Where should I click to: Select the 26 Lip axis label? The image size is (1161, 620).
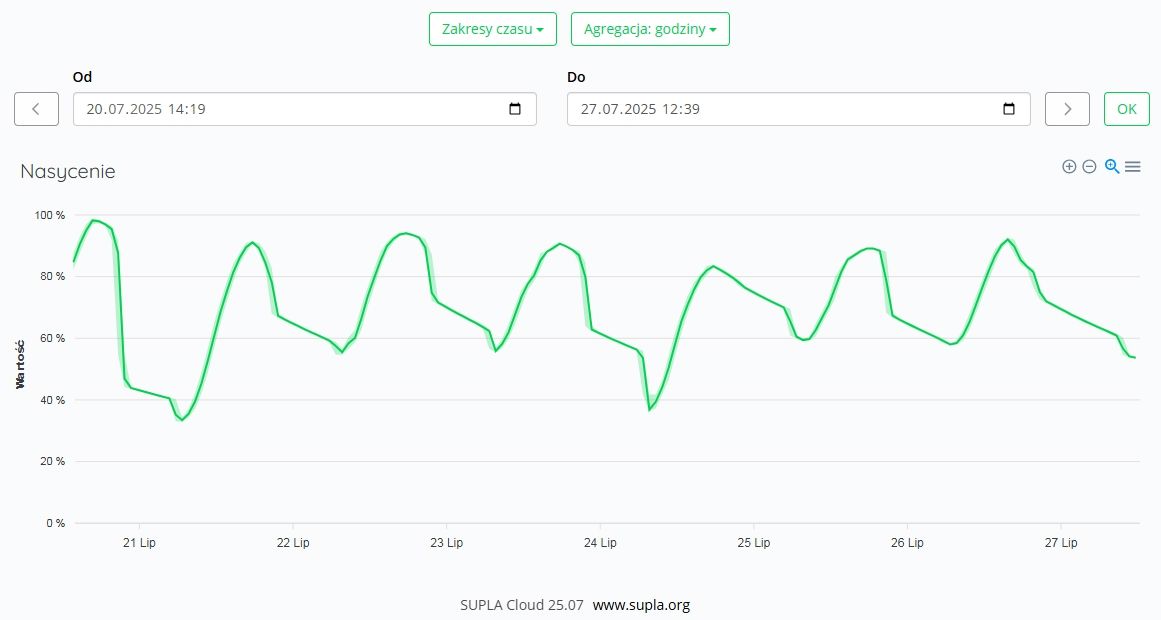pos(907,542)
